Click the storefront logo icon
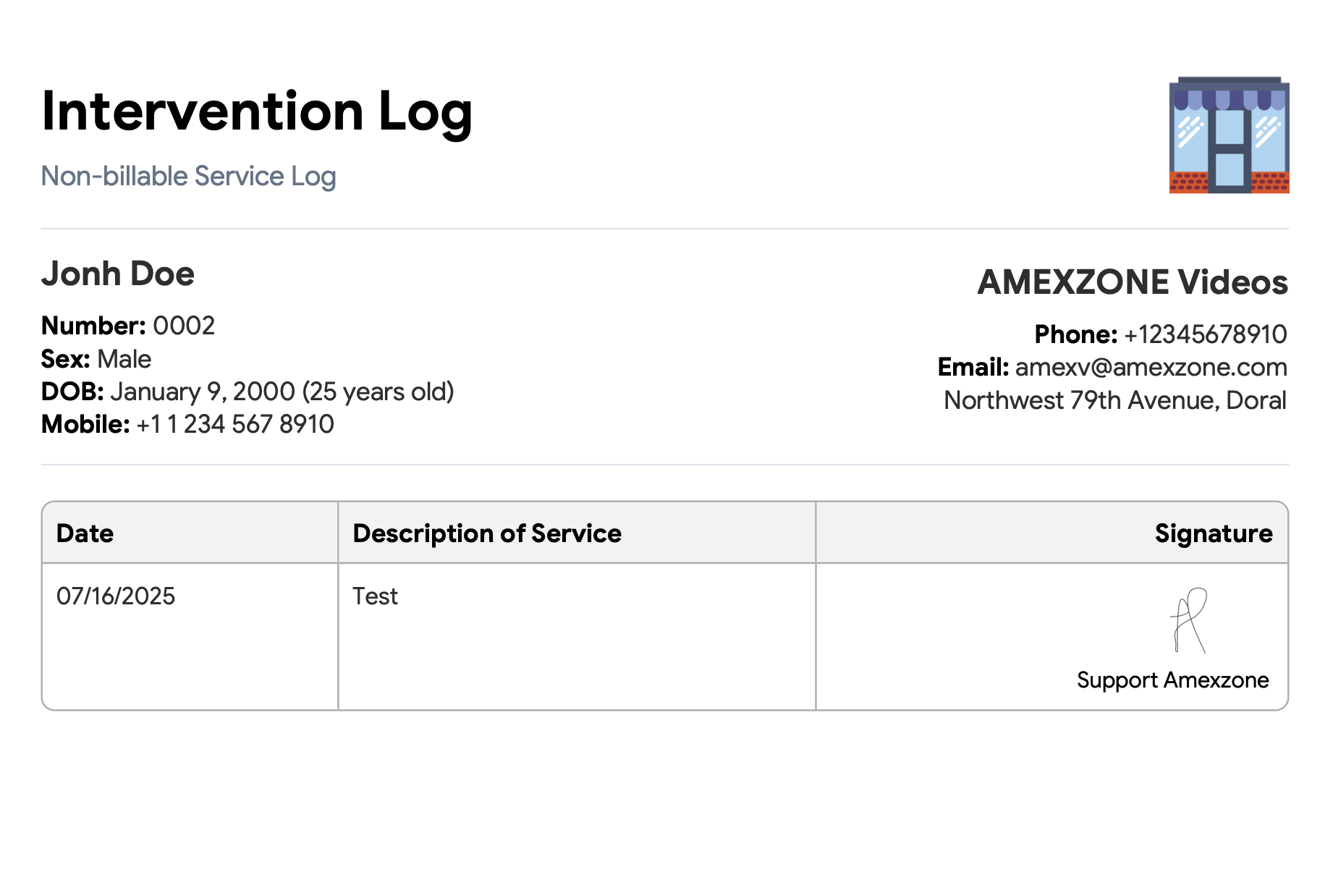Screen dimensions: 1333x896 click(x=1229, y=135)
